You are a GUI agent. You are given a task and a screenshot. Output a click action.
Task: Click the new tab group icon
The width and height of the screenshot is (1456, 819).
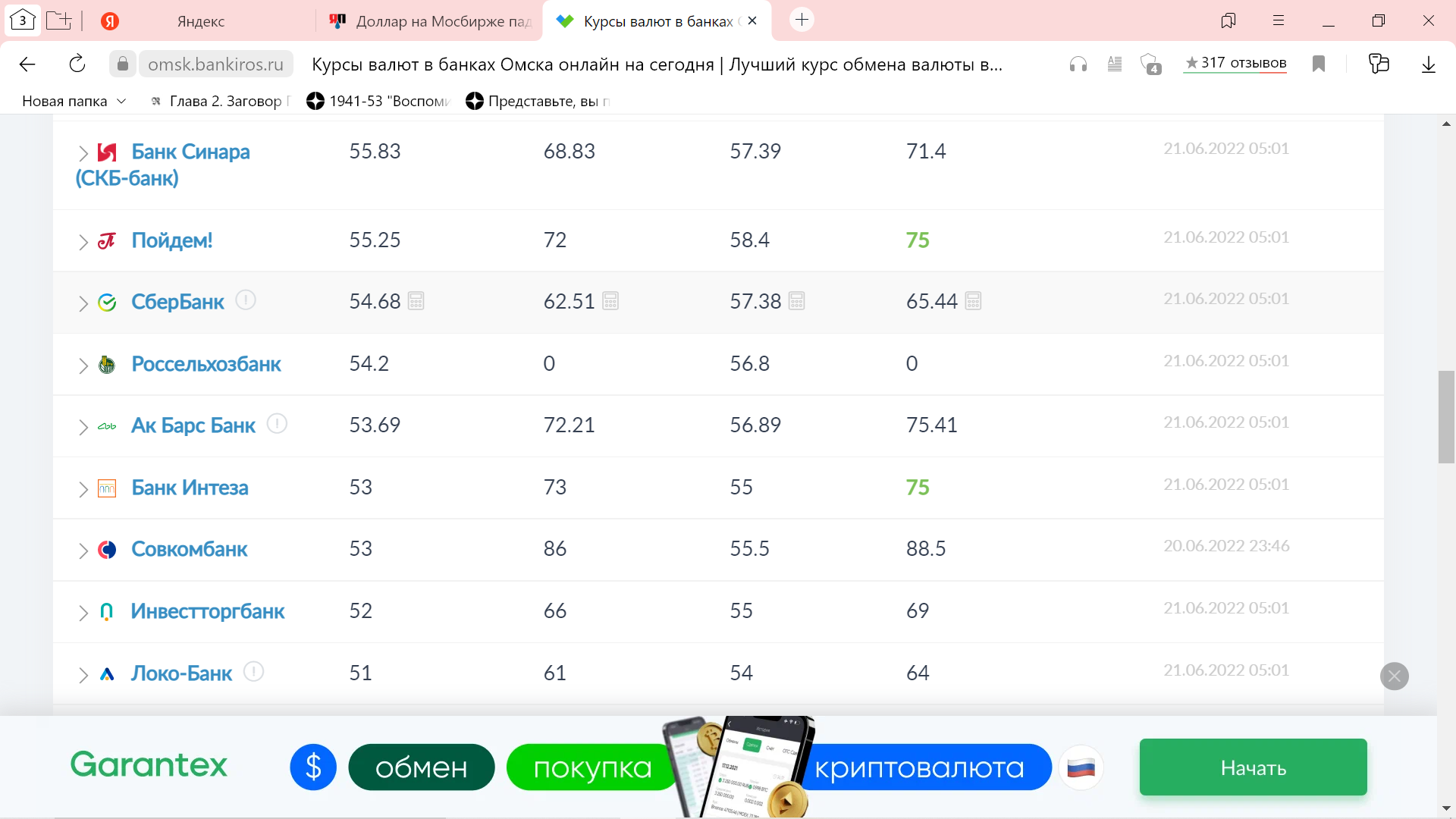coord(58,20)
